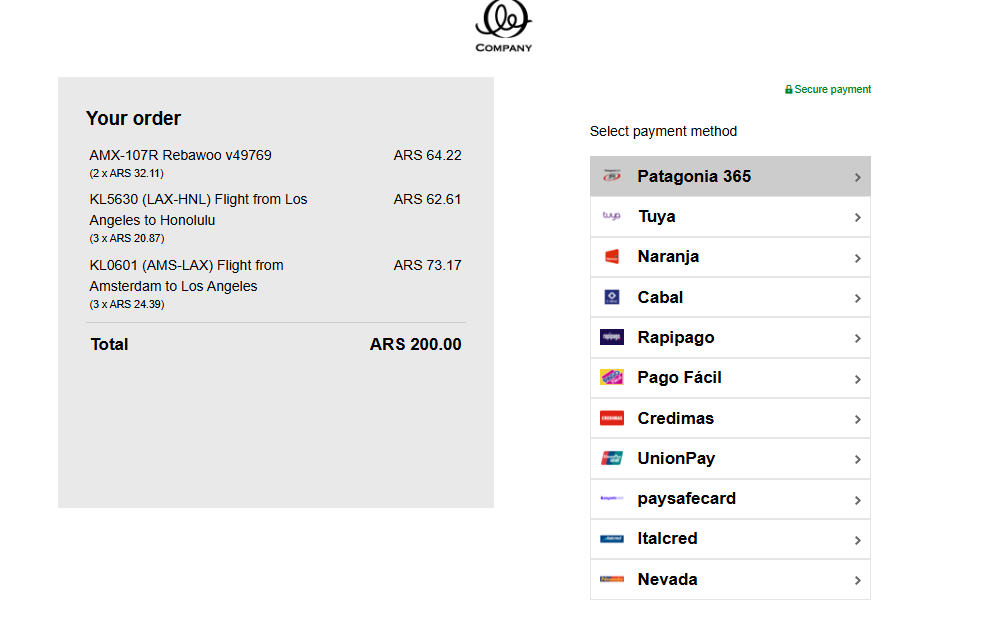Viewport: 995px width, 642px height.
Task: Click the Naranja red logo icon
Action: pos(612,257)
